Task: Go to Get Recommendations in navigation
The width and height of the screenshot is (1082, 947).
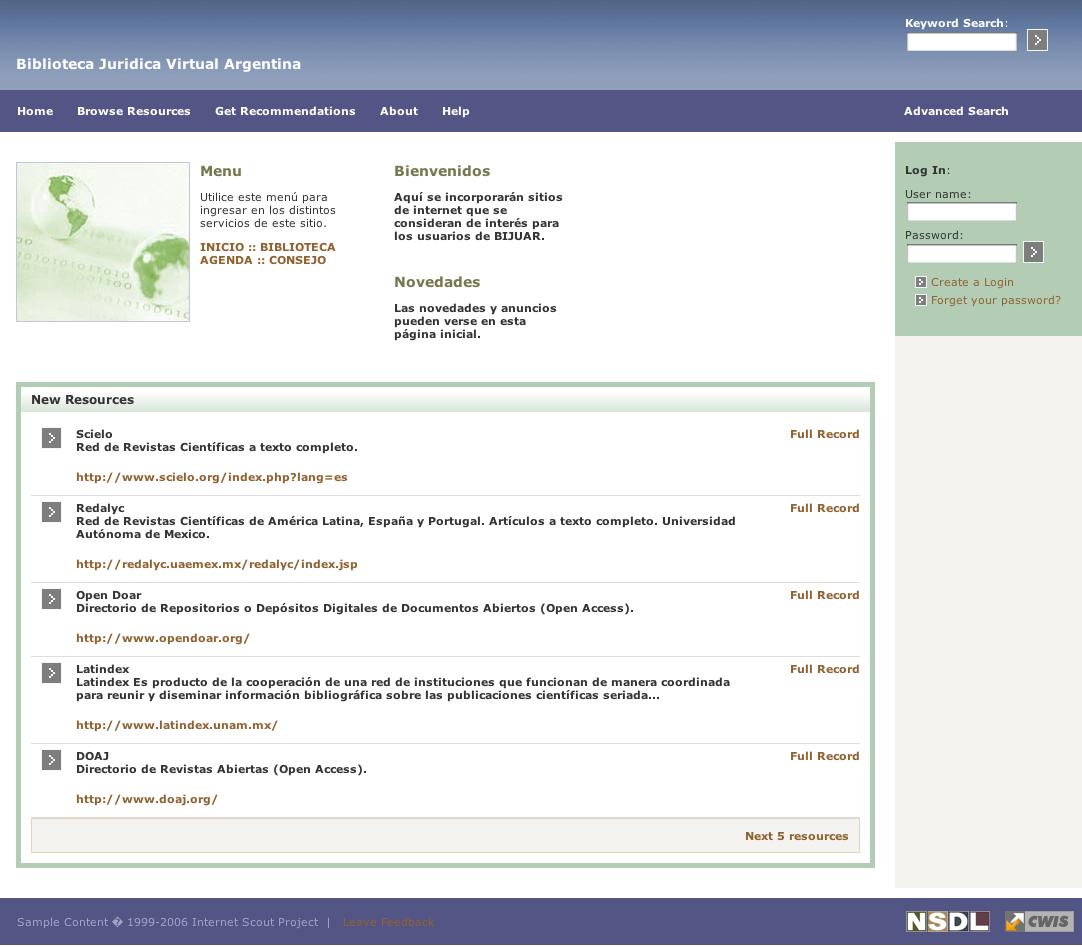Action: pos(285,111)
